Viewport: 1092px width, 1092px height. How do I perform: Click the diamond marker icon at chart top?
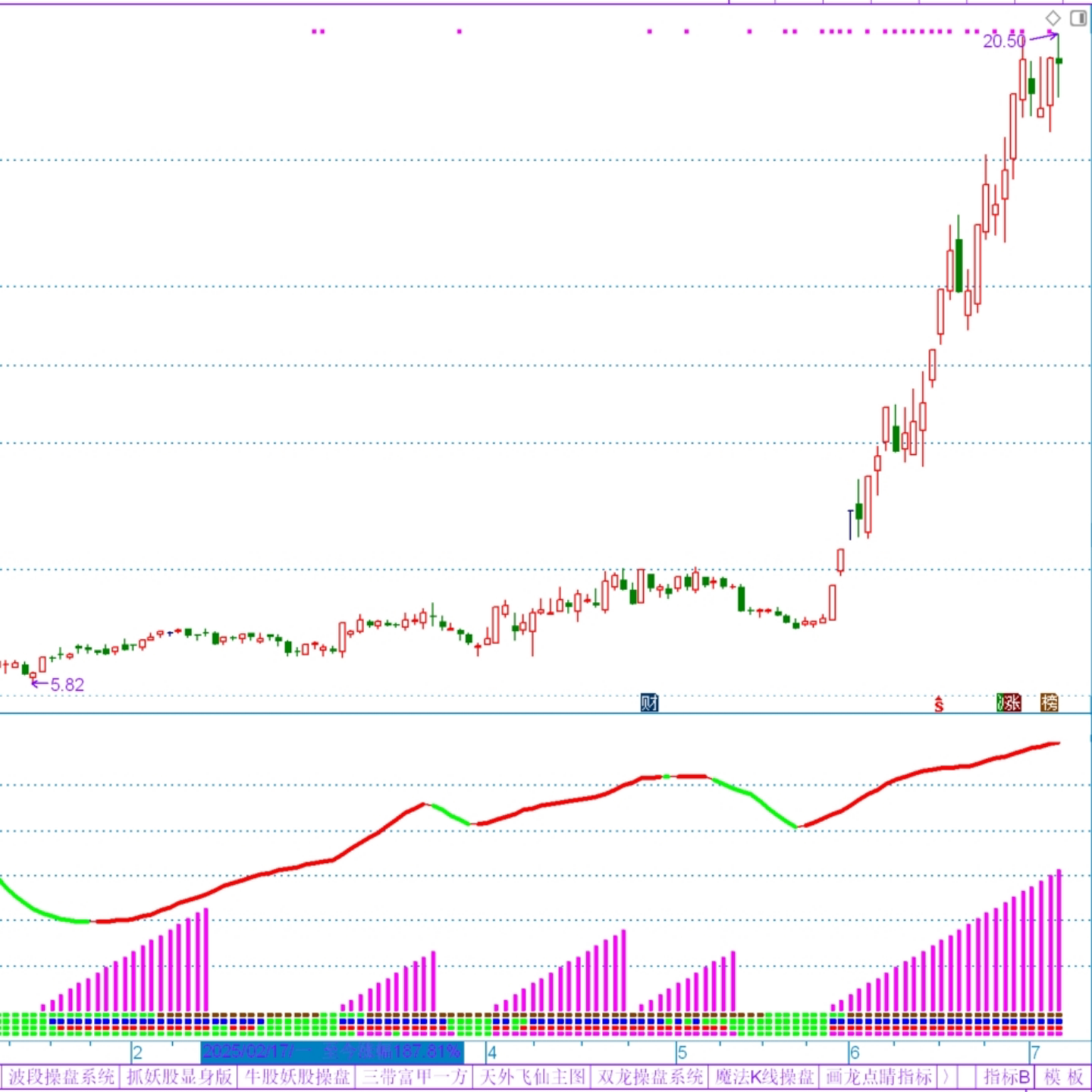[x=1053, y=18]
